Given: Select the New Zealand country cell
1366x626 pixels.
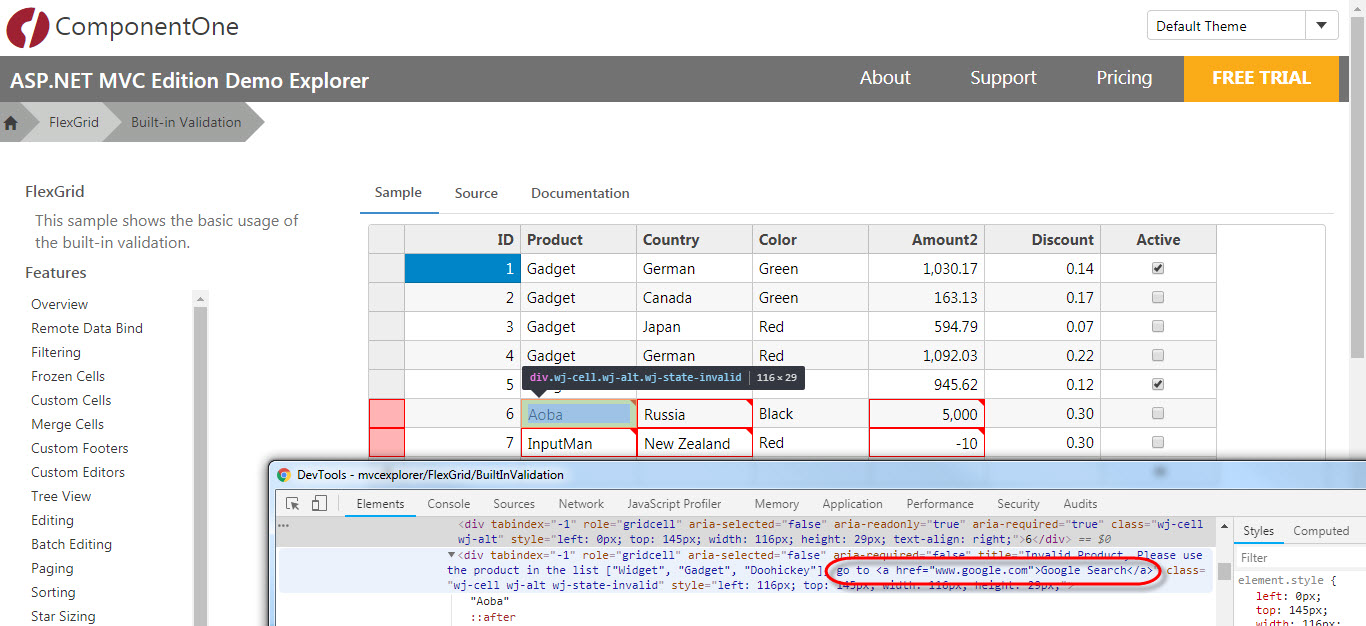Looking at the screenshot, I should [x=694, y=443].
